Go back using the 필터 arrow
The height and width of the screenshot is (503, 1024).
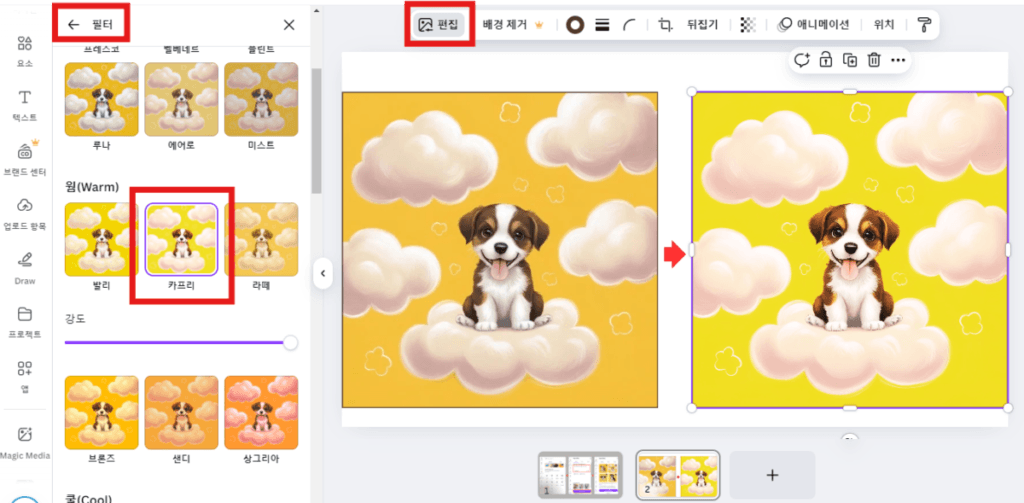[x=73, y=24]
